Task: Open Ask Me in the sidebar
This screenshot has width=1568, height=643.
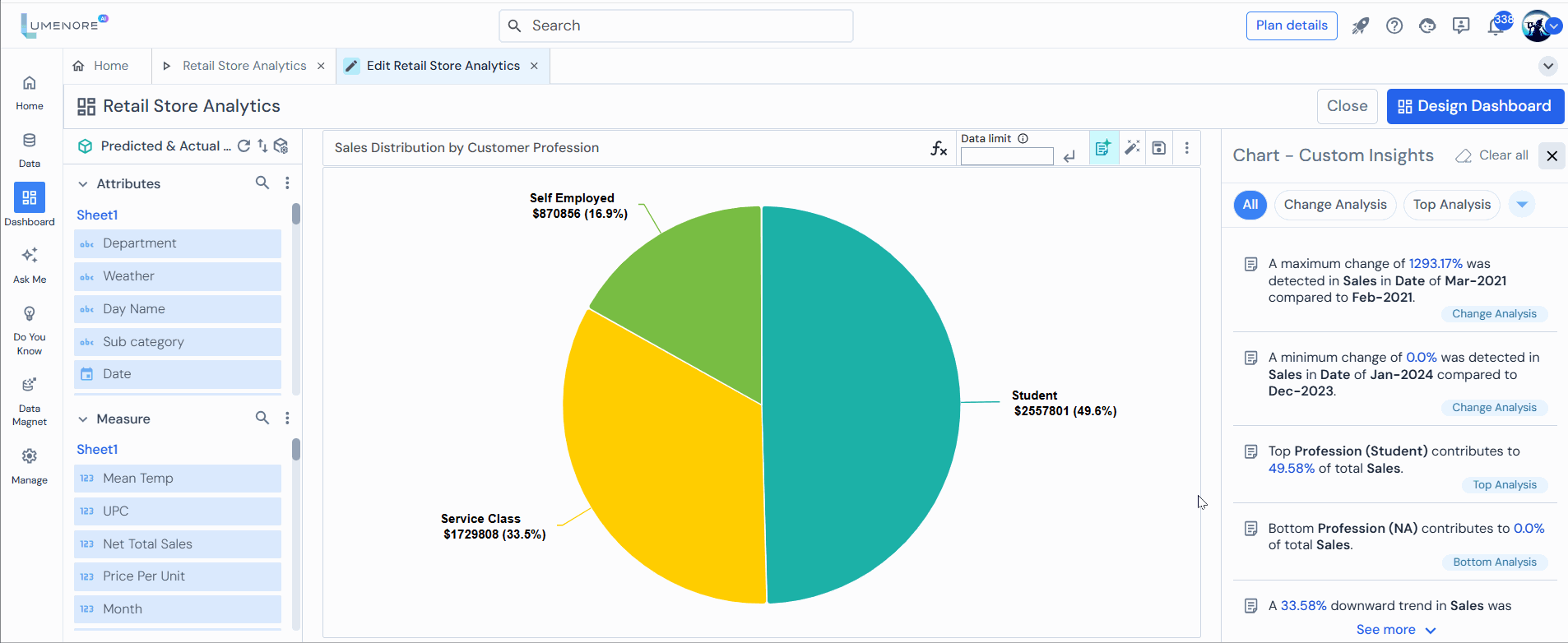Action: click(x=30, y=265)
